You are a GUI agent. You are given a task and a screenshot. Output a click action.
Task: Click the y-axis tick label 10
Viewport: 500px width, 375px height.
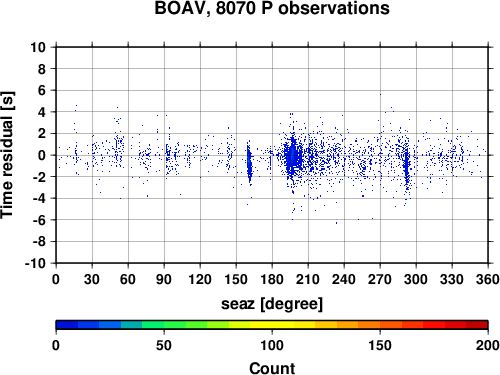tap(38, 47)
